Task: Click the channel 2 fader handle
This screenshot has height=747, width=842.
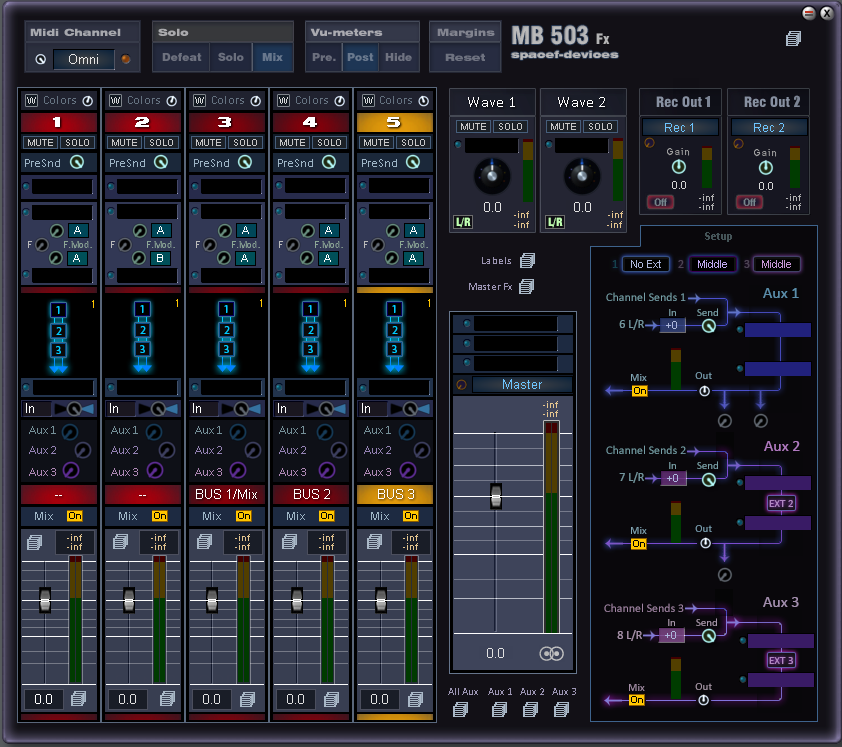Action: point(129,600)
